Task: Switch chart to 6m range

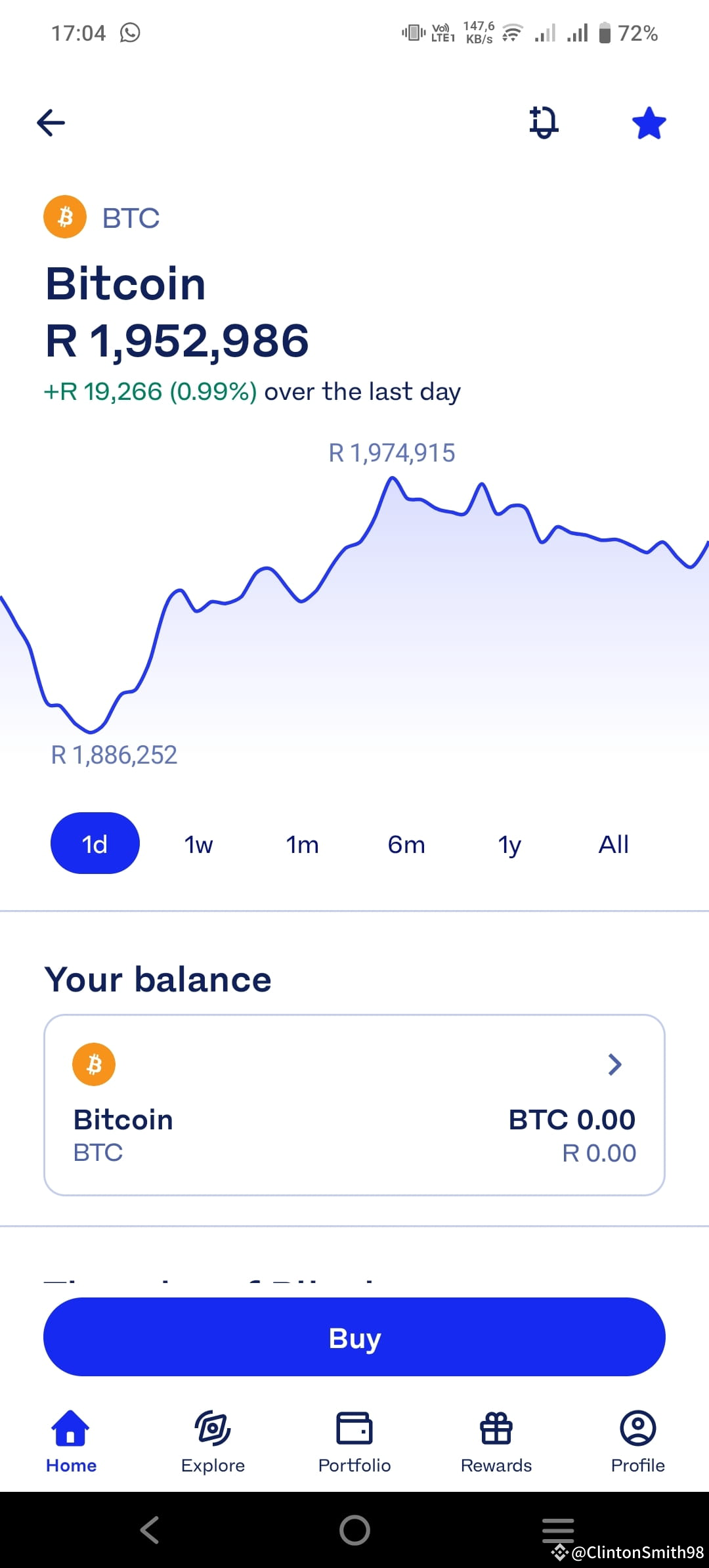Action: pos(406,844)
